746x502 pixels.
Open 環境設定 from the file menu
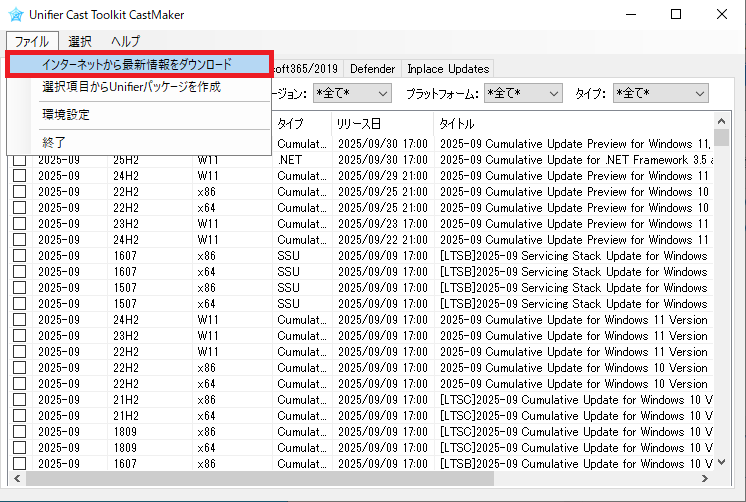click(x=66, y=115)
